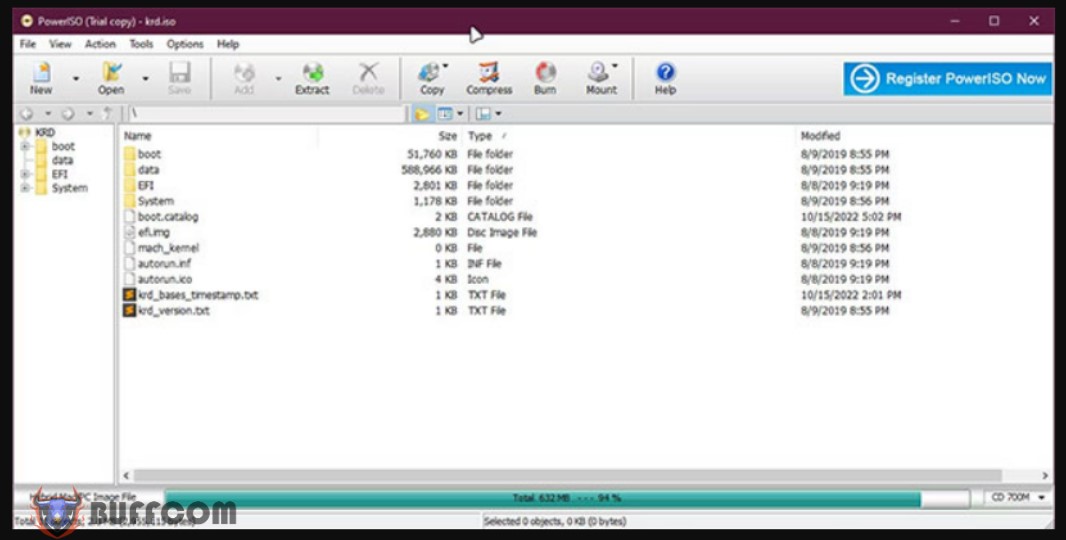Screen dimensions: 1066x540
Task: Click Selected 0 objects status text
Action: [x=555, y=522]
